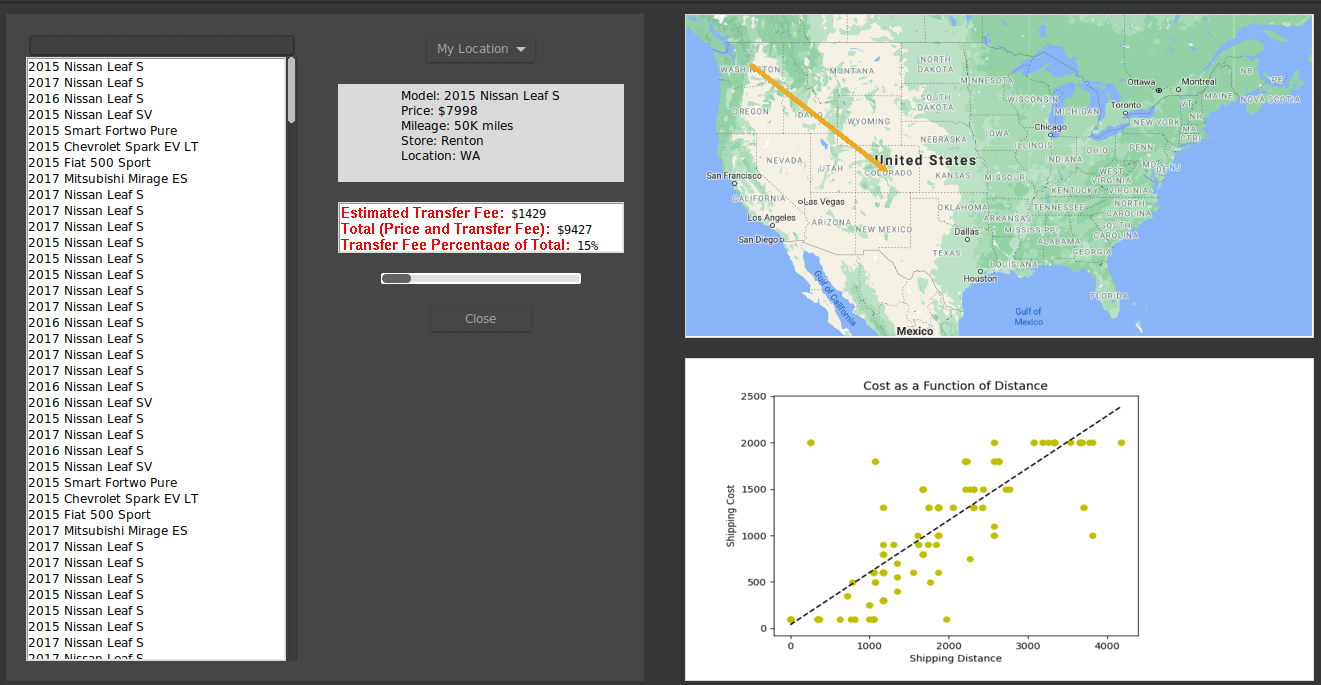Click Montreal on the map
Screen dimensions: 1321x685
point(1199,81)
